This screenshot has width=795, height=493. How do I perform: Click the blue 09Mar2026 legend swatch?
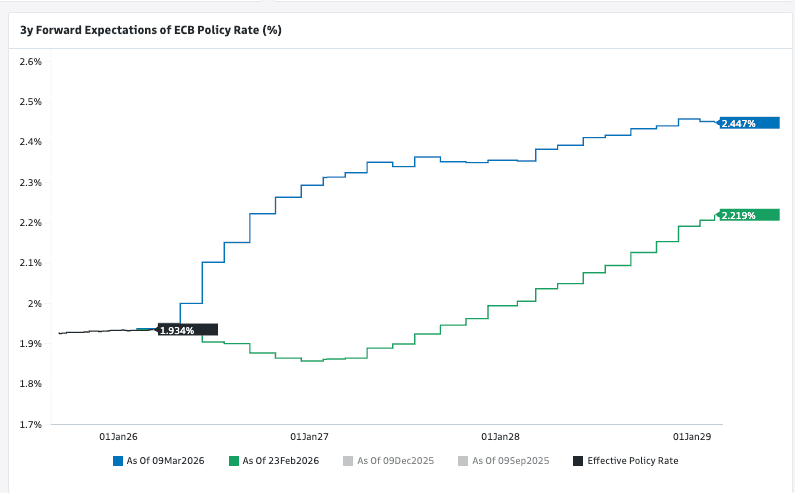118,461
